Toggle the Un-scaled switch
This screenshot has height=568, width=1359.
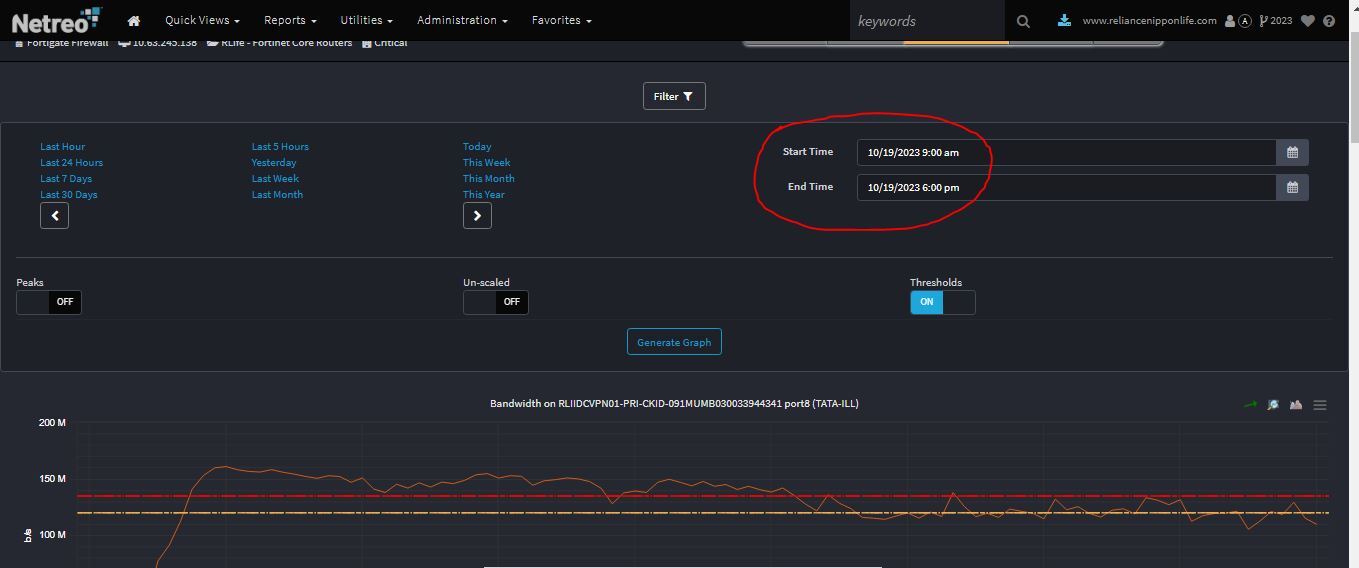[496, 302]
